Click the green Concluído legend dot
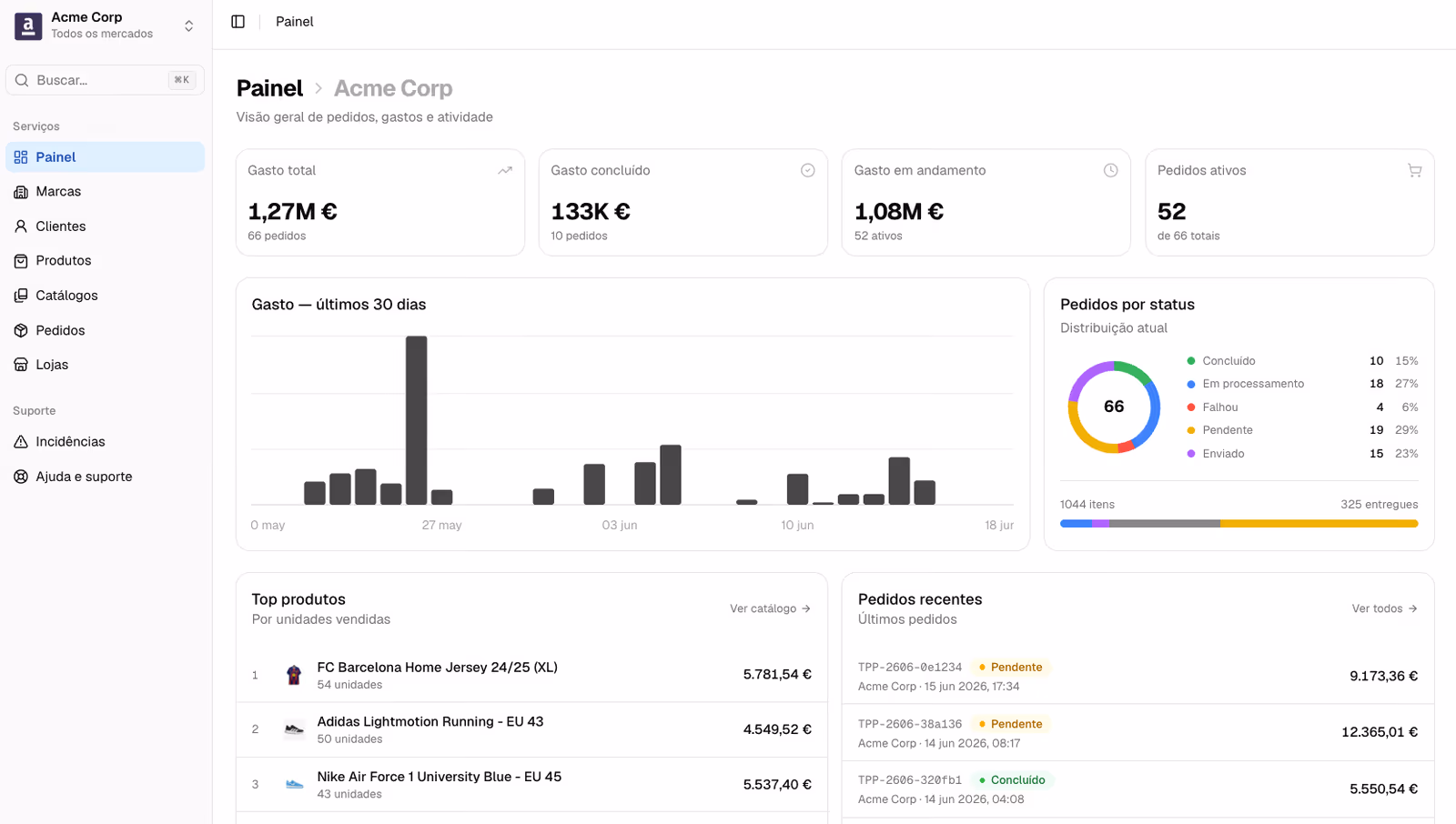The width and height of the screenshot is (1456, 824). tap(1191, 361)
